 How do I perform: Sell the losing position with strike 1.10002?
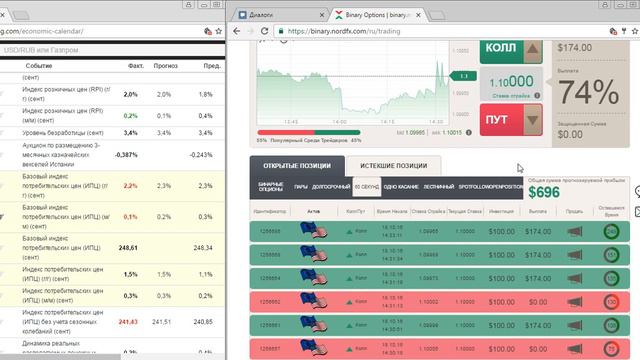[575, 302]
